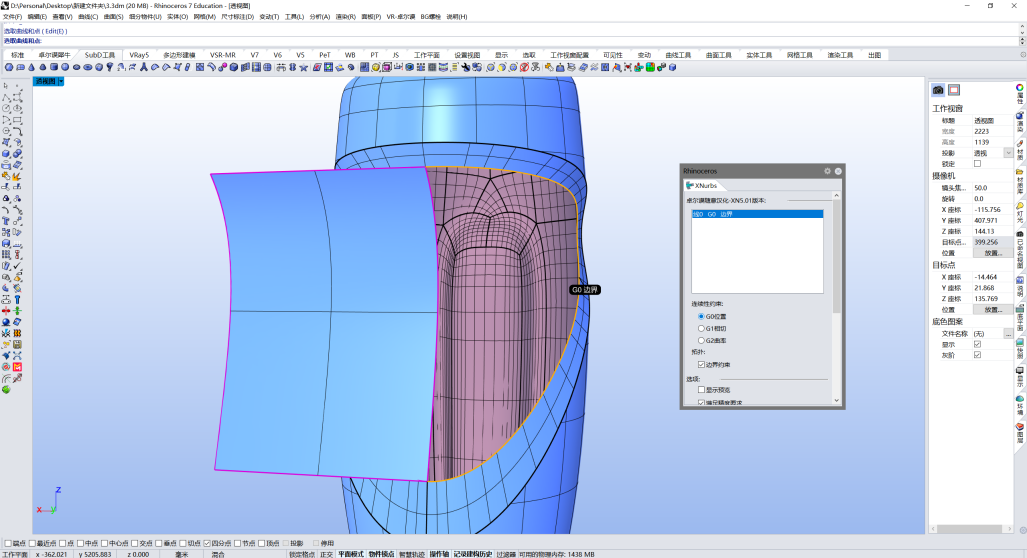Open the 透视图 viewport title dropdown arrow
Image resolution: width=1027 pixels, height=558 pixels.
click(x=61, y=81)
